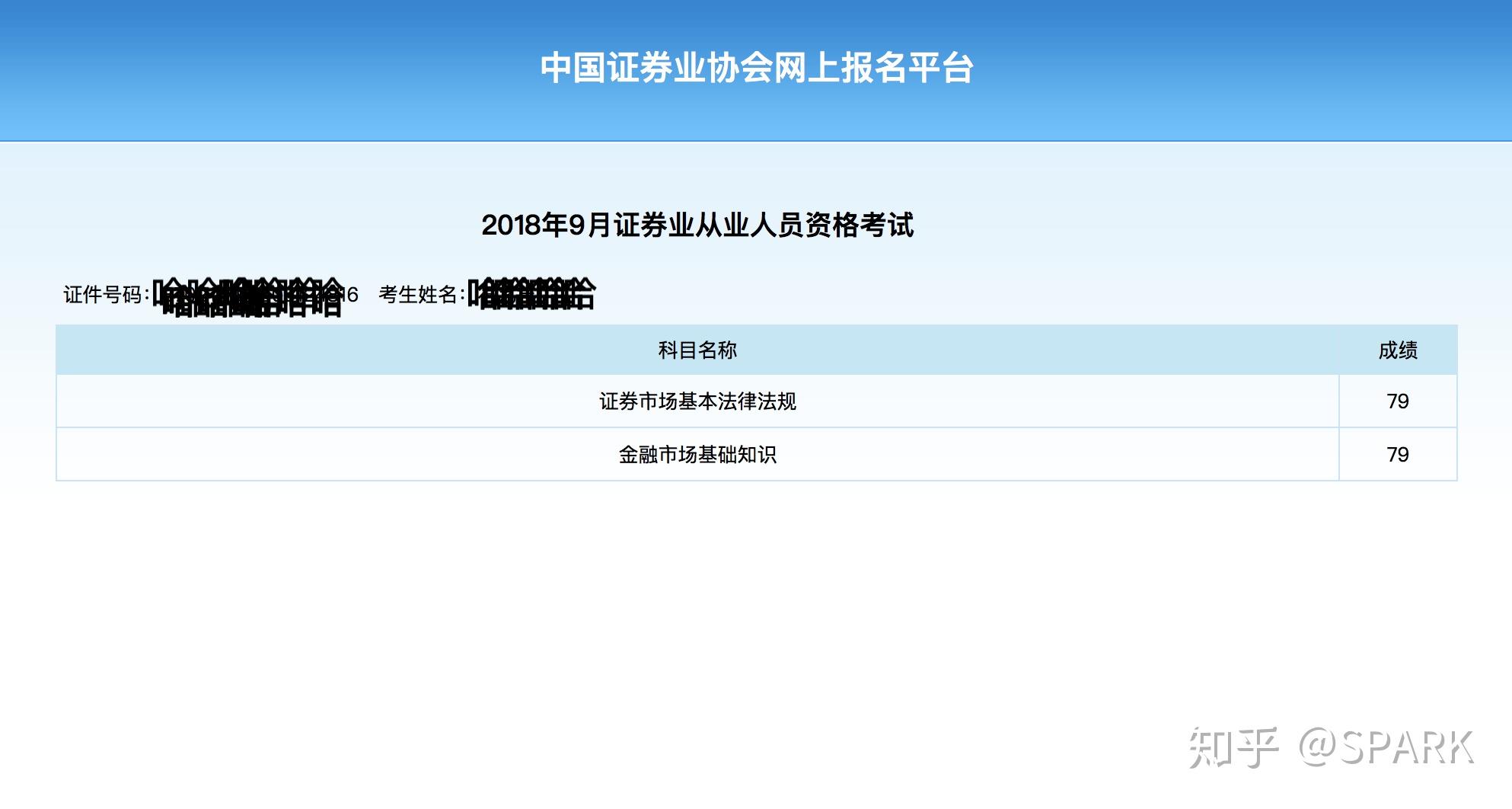The height and width of the screenshot is (809, 1512).
Task: Select the 2018年9月证券业从业人员资格考试 heading
Action: (x=697, y=225)
